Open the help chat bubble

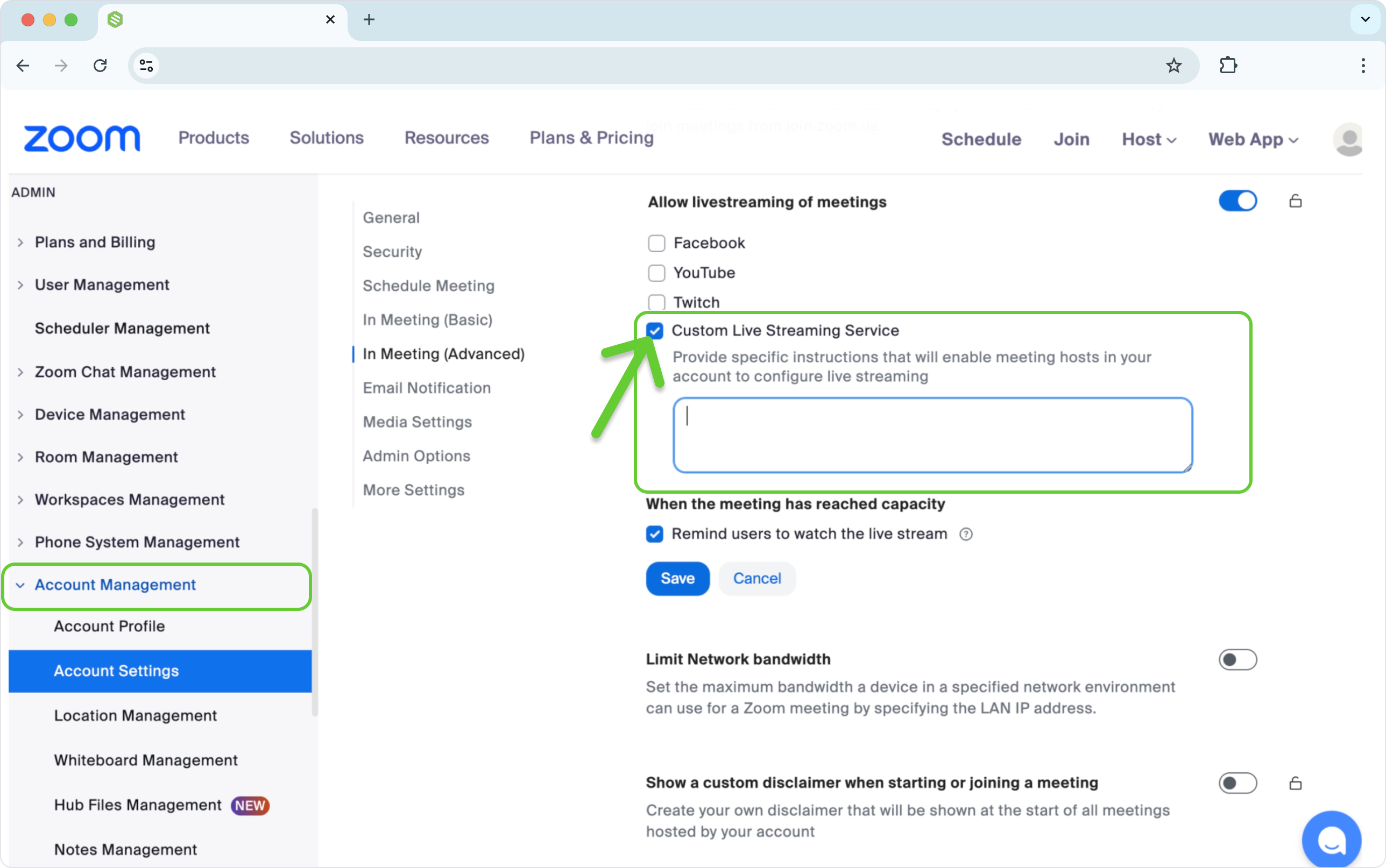click(1332, 839)
